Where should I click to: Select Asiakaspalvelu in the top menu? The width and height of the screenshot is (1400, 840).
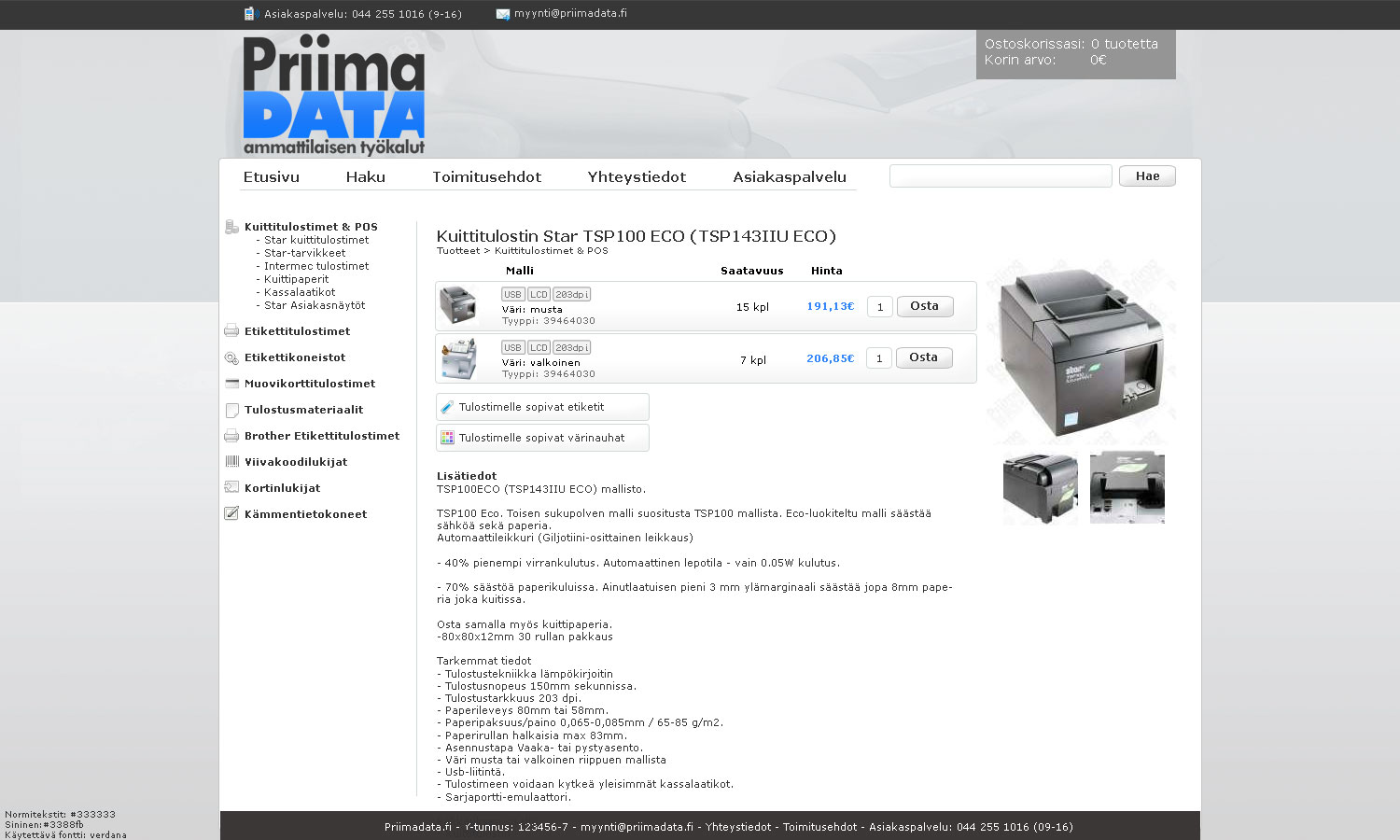pyautogui.click(x=791, y=177)
